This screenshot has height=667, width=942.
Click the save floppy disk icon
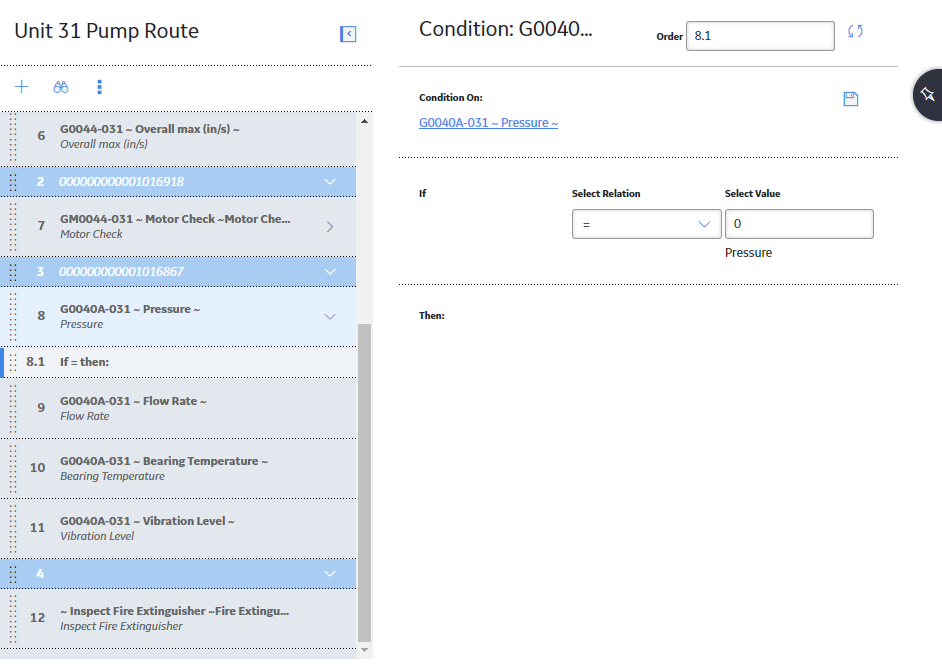[851, 99]
